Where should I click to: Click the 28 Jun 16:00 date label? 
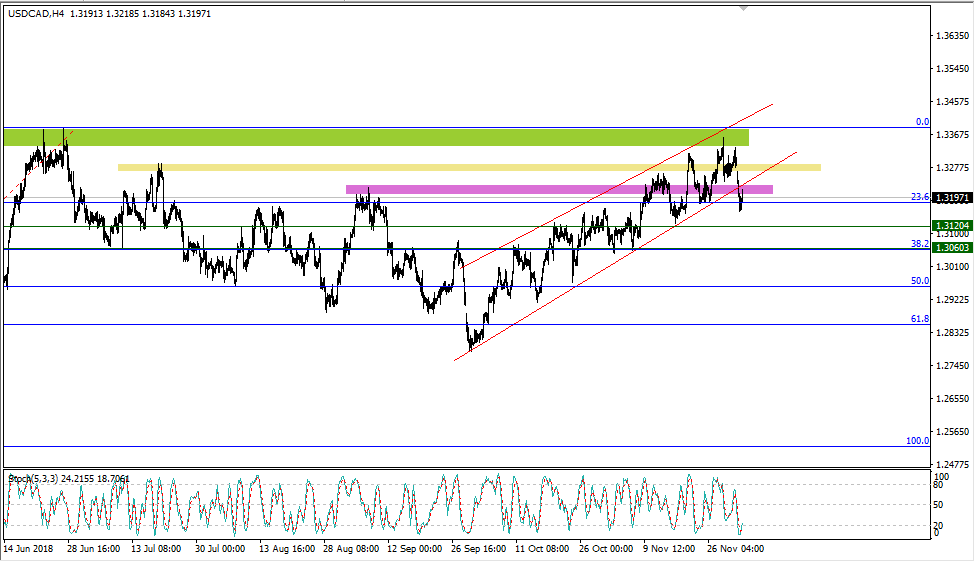93,549
